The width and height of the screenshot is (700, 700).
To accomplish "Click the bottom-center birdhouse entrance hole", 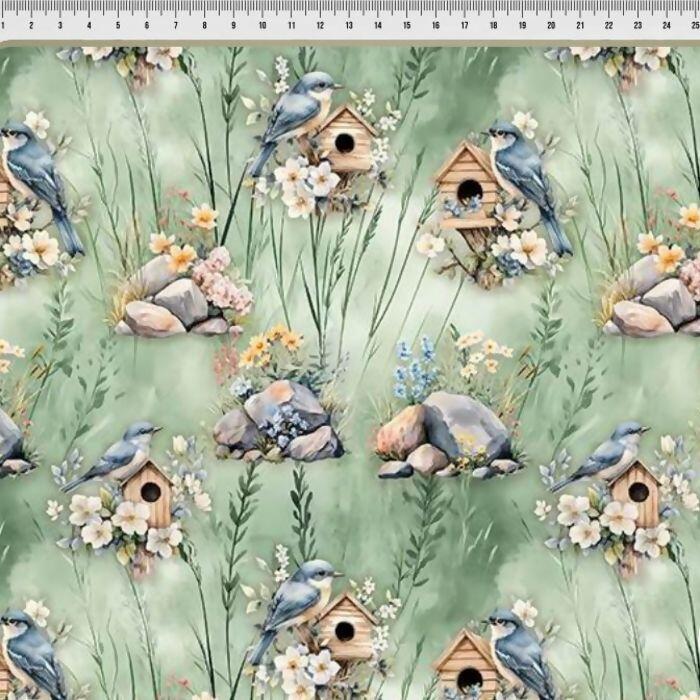I will (344, 630).
